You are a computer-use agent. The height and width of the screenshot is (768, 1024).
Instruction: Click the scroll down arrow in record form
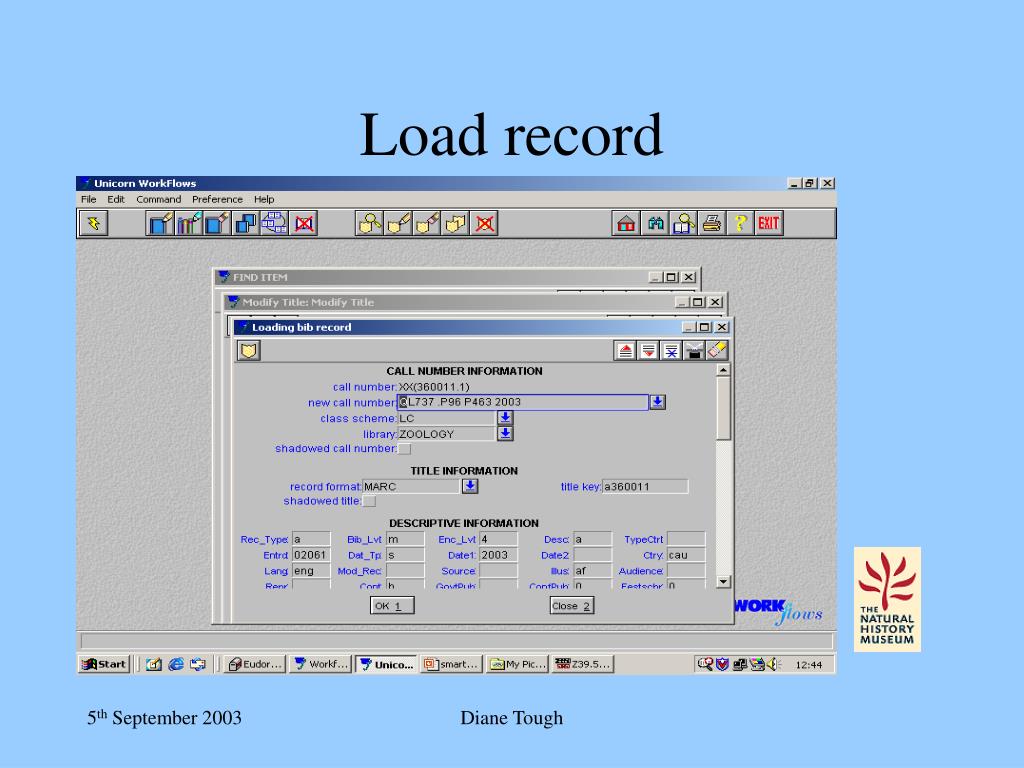point(724,581)
